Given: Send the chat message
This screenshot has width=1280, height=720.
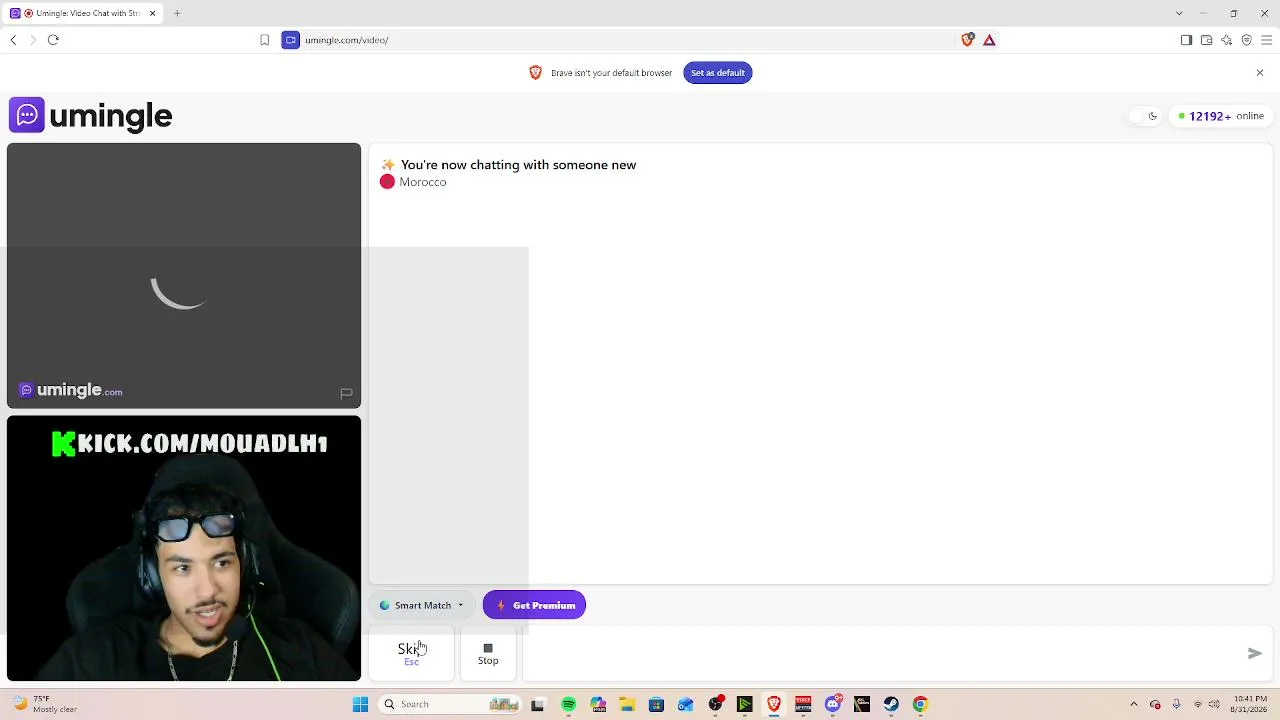Looking at the screenshot, I should (x=1255, y=653).
